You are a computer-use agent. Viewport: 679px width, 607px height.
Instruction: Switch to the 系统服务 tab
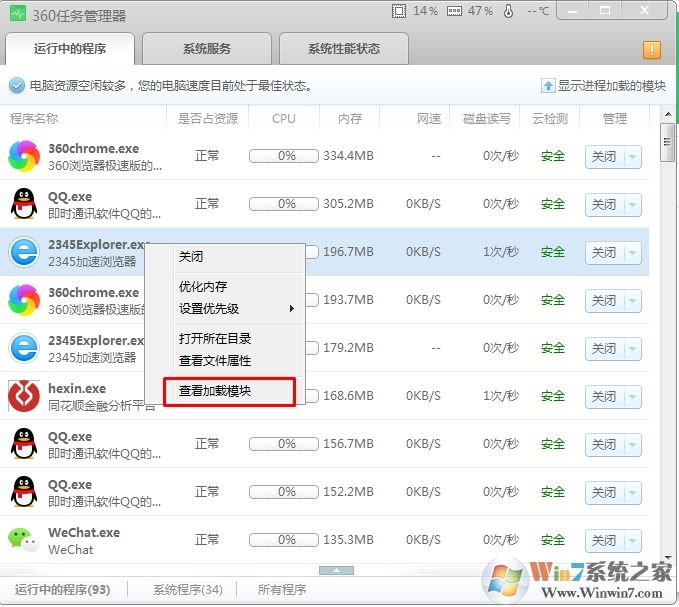click(x=207, y=48)
